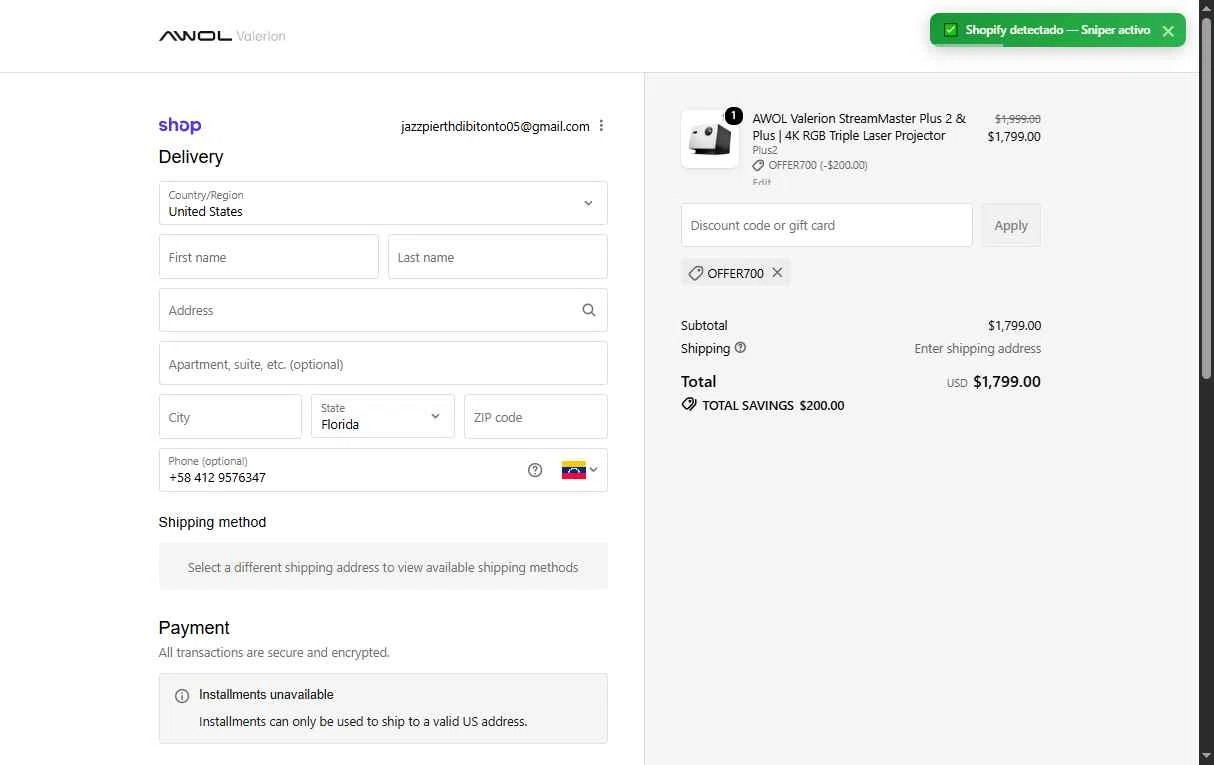This screenshot has height=765, width=1214.
Task: Click the quantity badge on product thumbnail
Action: [733, 116]
